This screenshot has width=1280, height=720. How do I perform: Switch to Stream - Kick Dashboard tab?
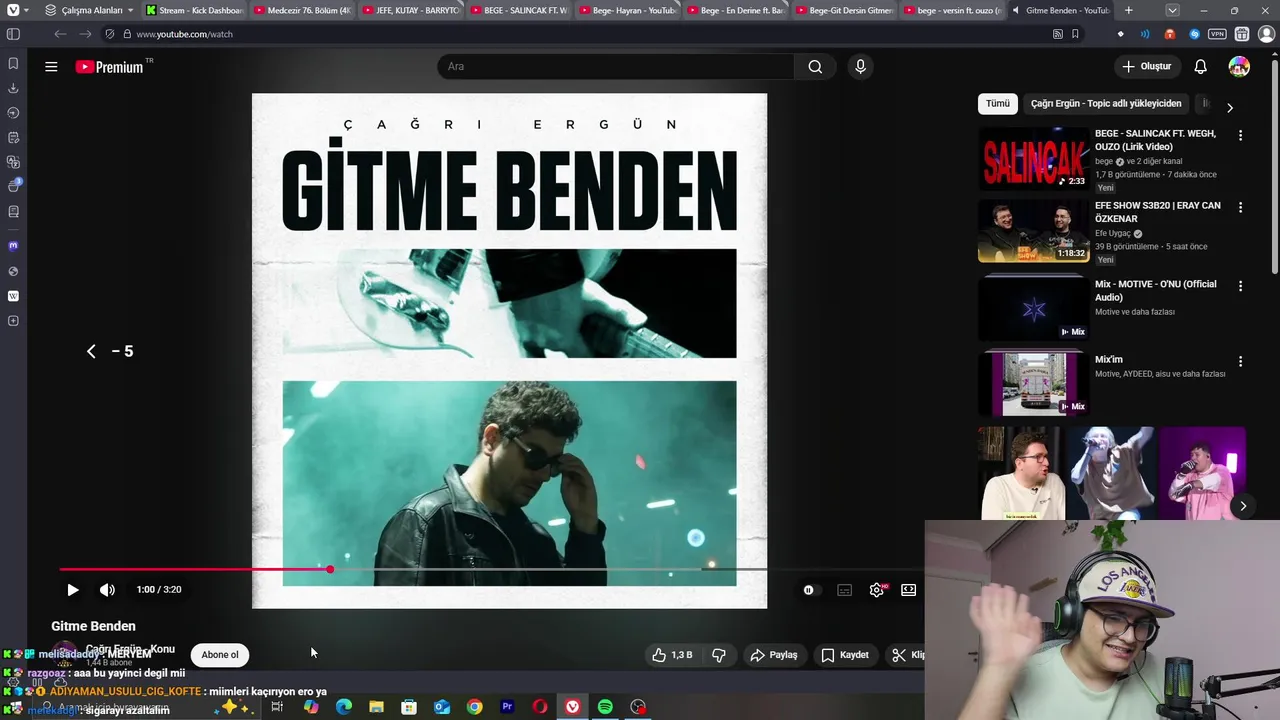tap(193, 10)
